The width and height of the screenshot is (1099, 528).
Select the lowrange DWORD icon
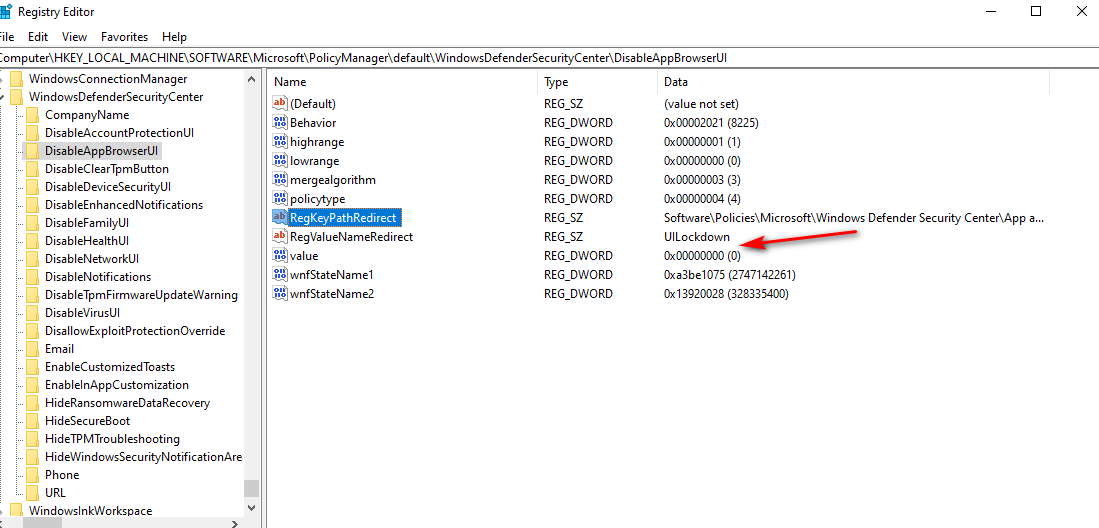pyautogui.click(x=280, y=161)
